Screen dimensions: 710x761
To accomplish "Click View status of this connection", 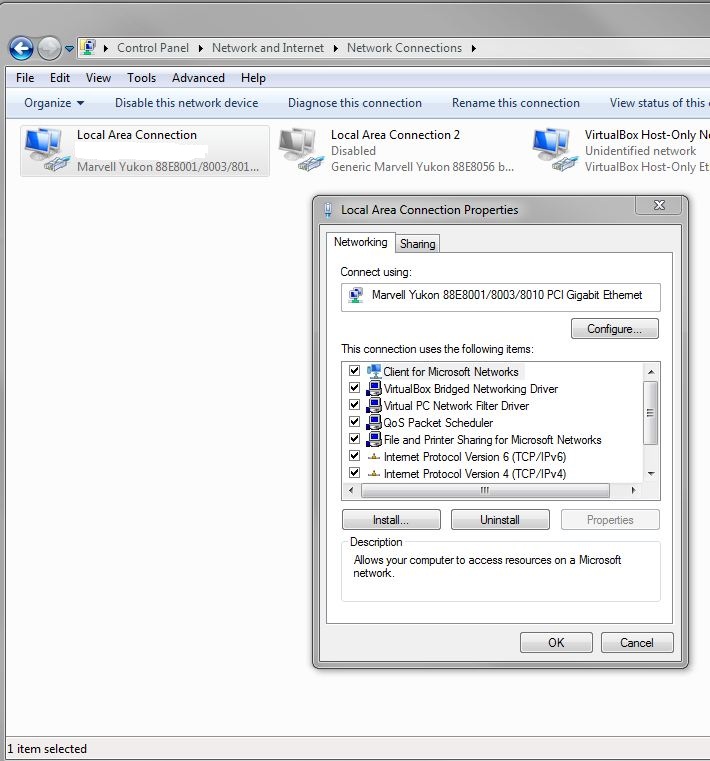I will [660, 103].
